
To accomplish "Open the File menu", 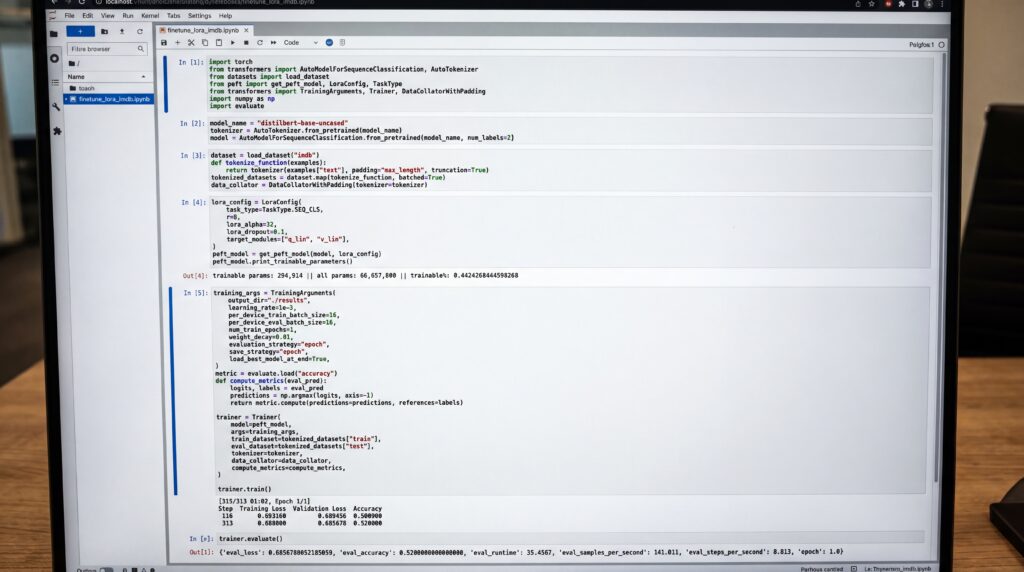I will [69, 16].
